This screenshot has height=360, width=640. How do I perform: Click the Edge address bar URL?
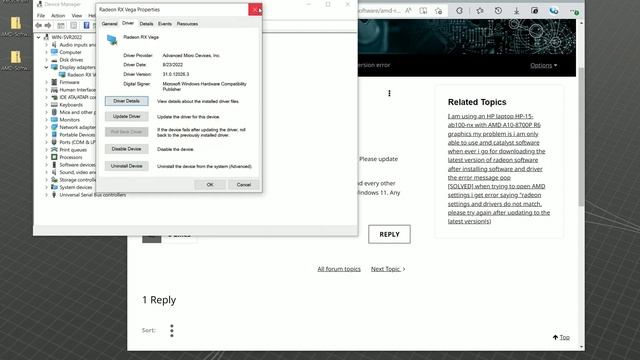(x=378, y=11)
